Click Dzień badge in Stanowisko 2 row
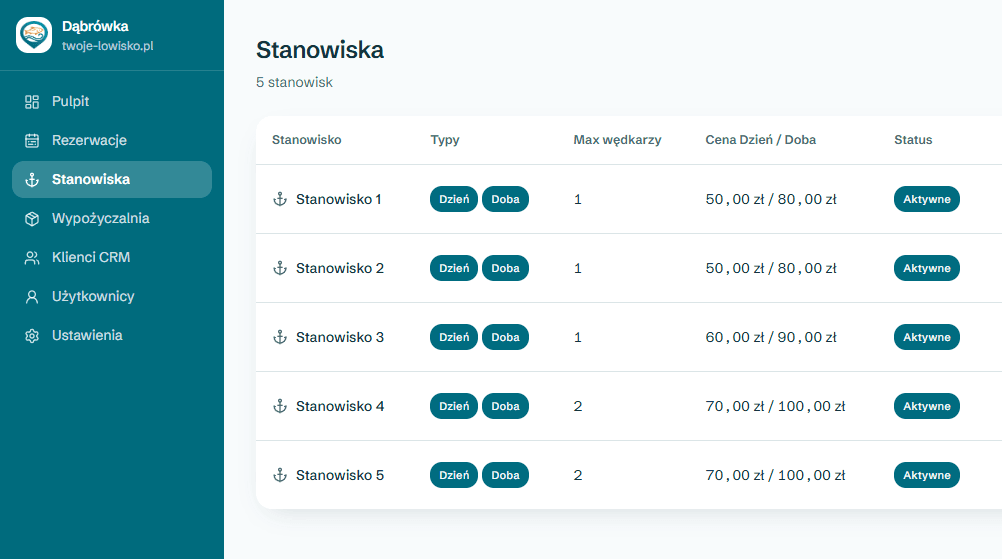Screen dimensions: 1002x559 (454, 268)
